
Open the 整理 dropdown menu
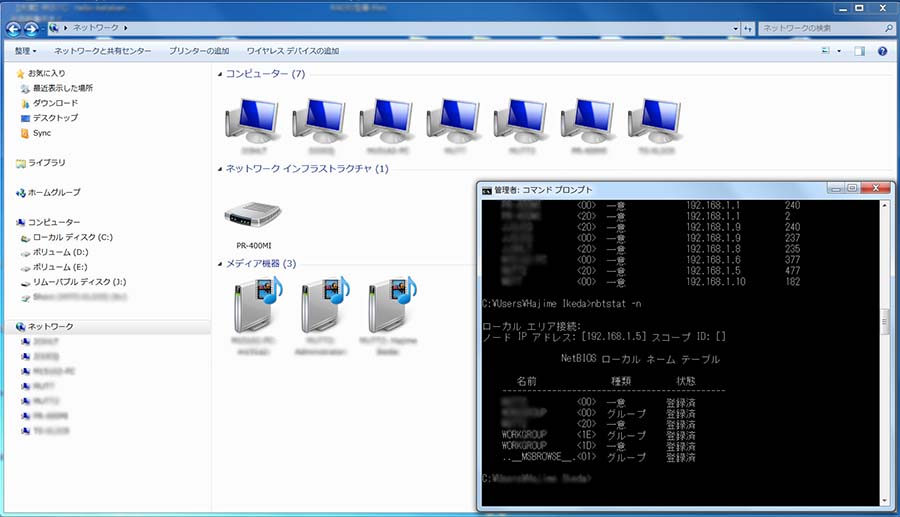(x=25, y=50)
